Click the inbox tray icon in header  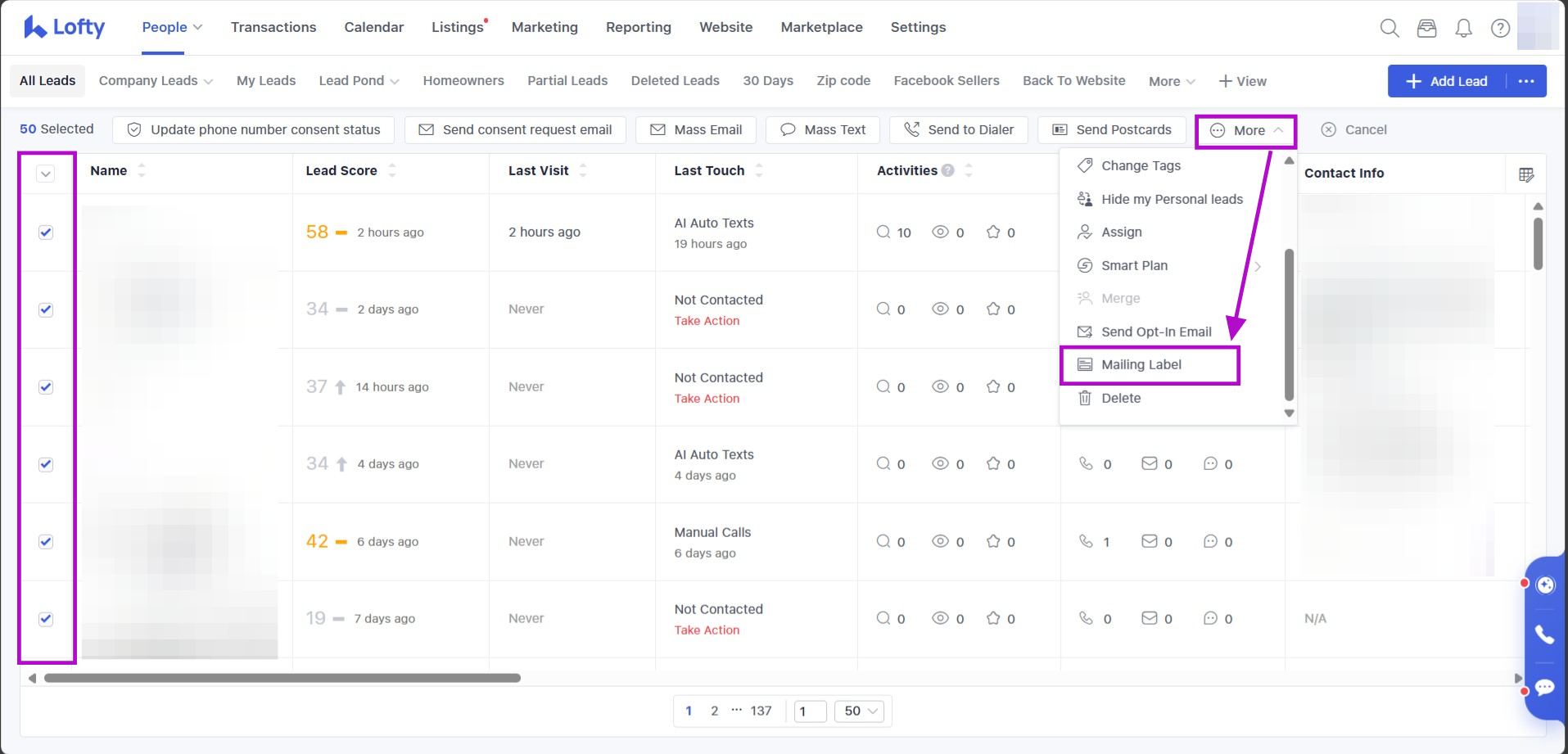click(x=1426, y=28)
